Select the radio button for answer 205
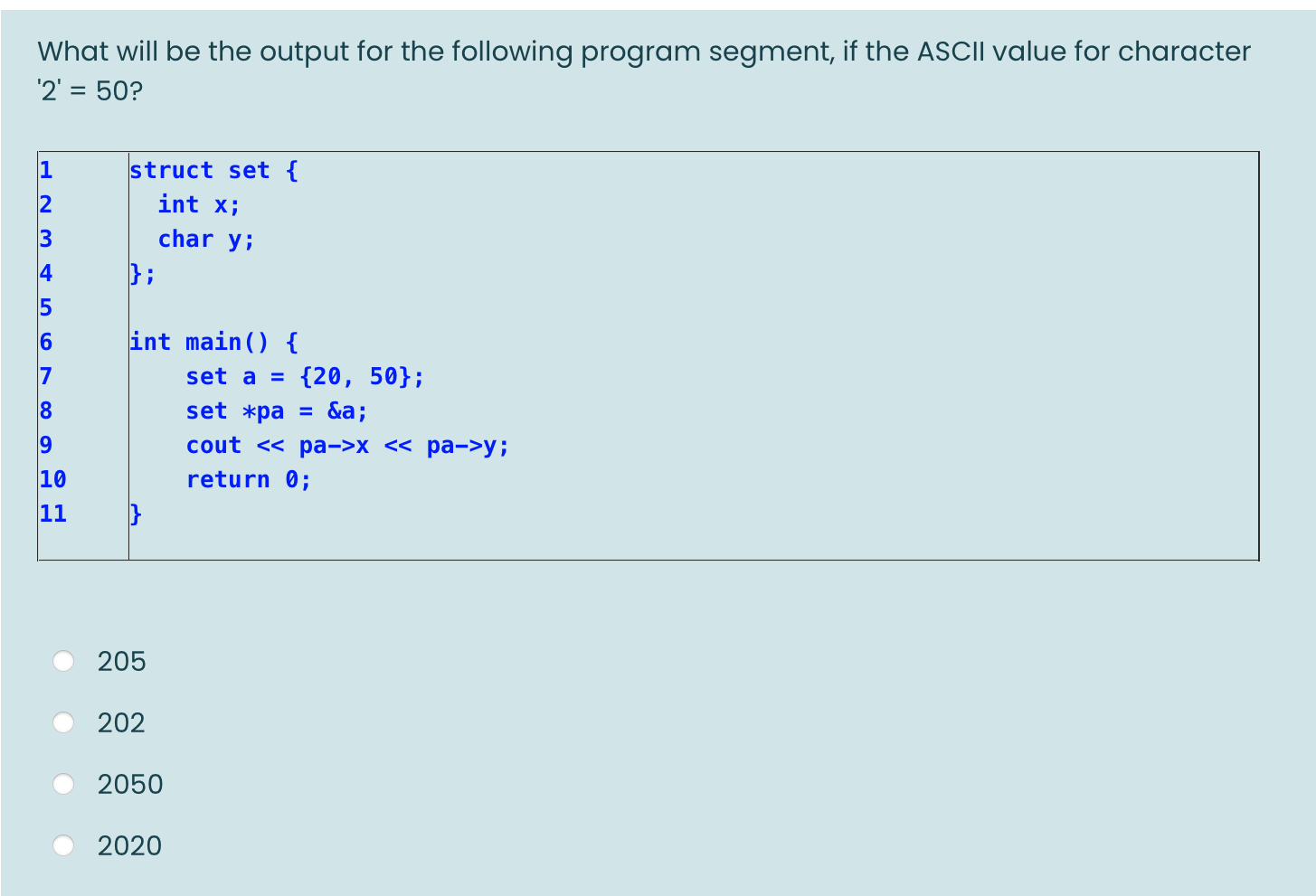The width and height of the screenshot is (1316, 896). (63, 661)
